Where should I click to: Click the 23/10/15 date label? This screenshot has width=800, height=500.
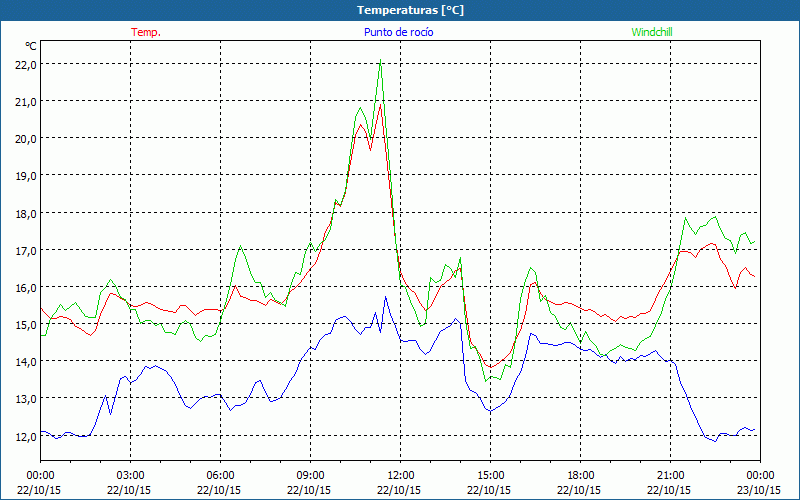click(x=760, y=490)
